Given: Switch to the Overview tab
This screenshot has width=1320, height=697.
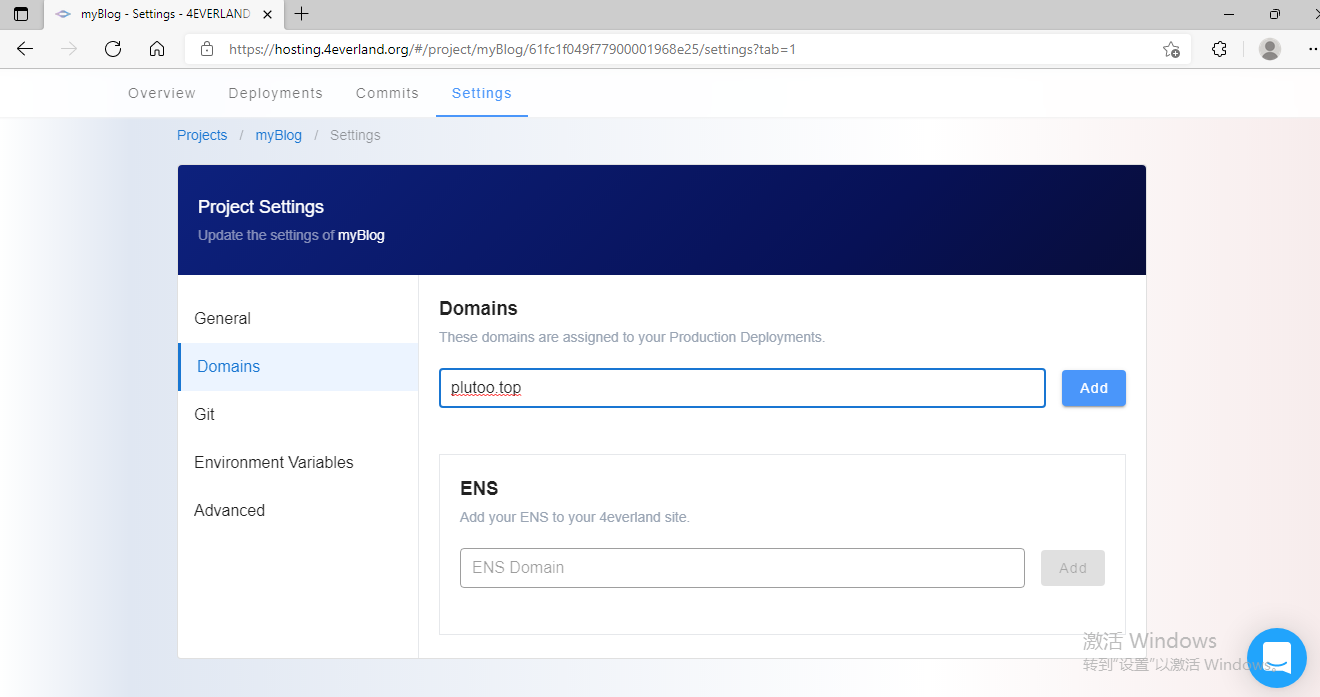Looking at the screenshot, I should [162, 93].
